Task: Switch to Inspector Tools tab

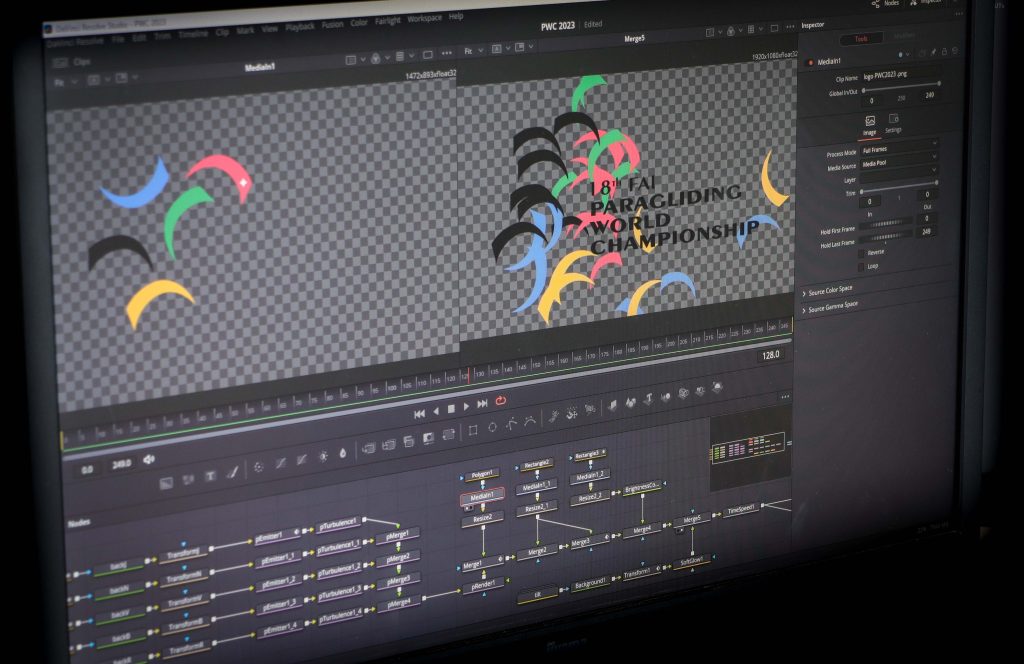Action: pos(861,39)
